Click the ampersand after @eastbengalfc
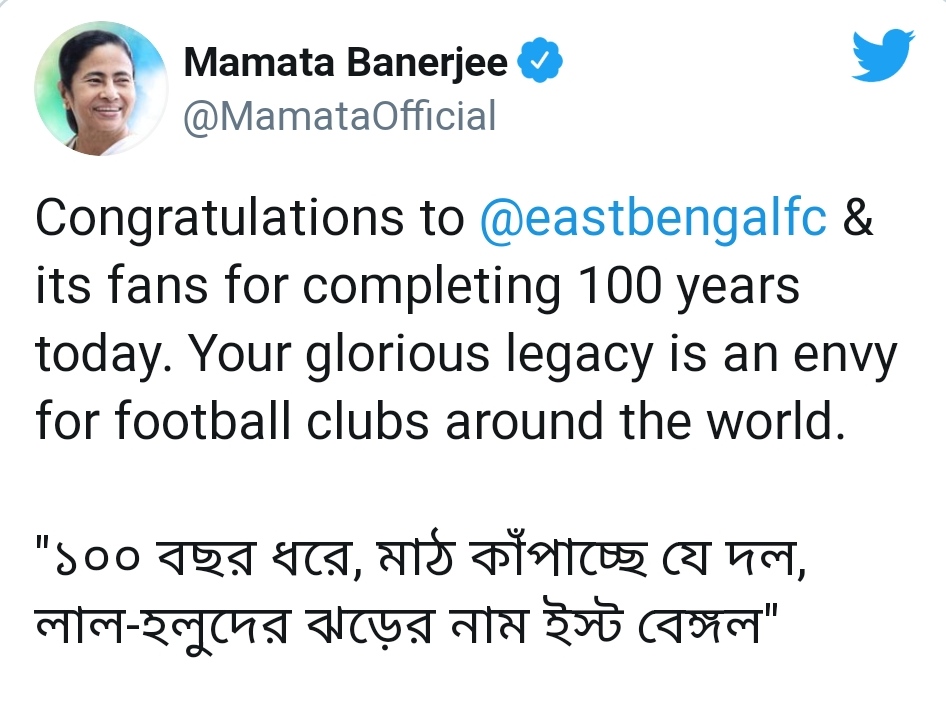 point(858,221)
